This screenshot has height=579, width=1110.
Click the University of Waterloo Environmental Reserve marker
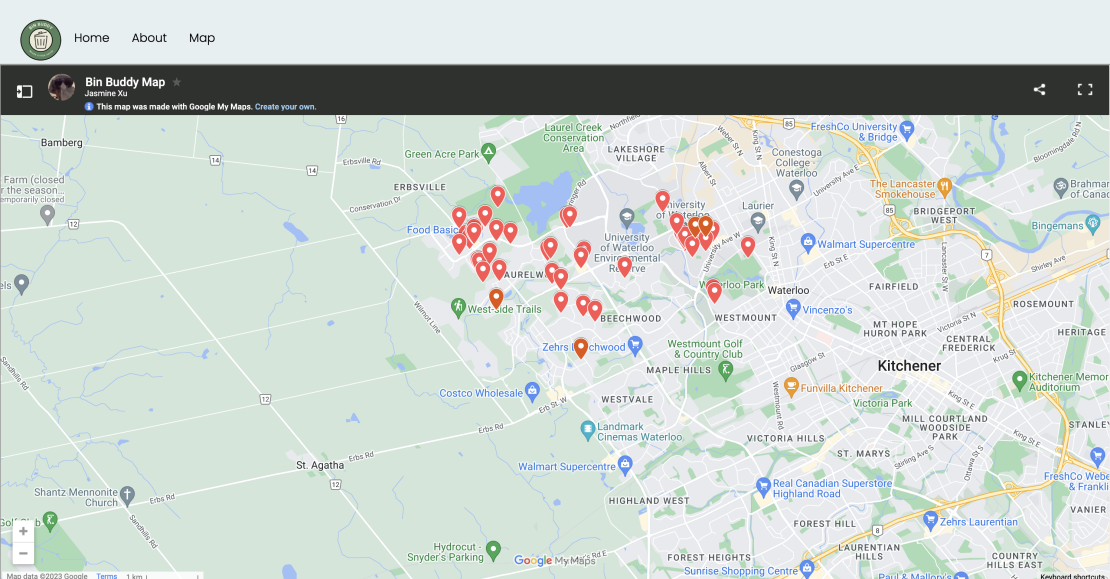coord(626,217)
